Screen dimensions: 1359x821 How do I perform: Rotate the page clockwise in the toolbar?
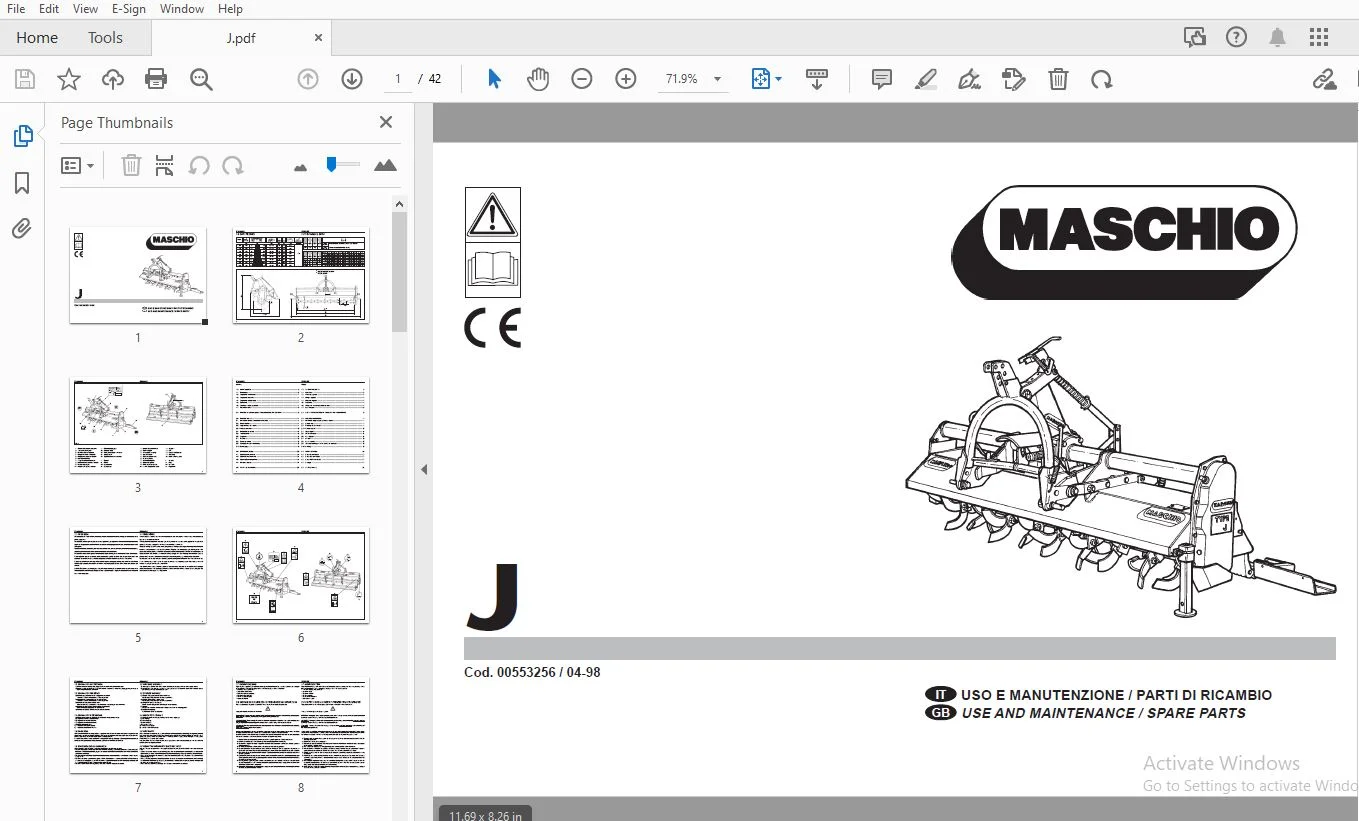coord(1102,79)
